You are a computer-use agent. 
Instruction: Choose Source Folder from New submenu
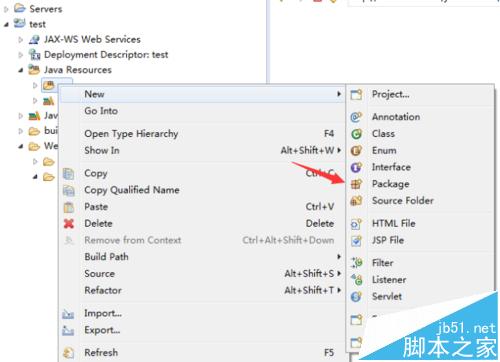coord(420,201)
